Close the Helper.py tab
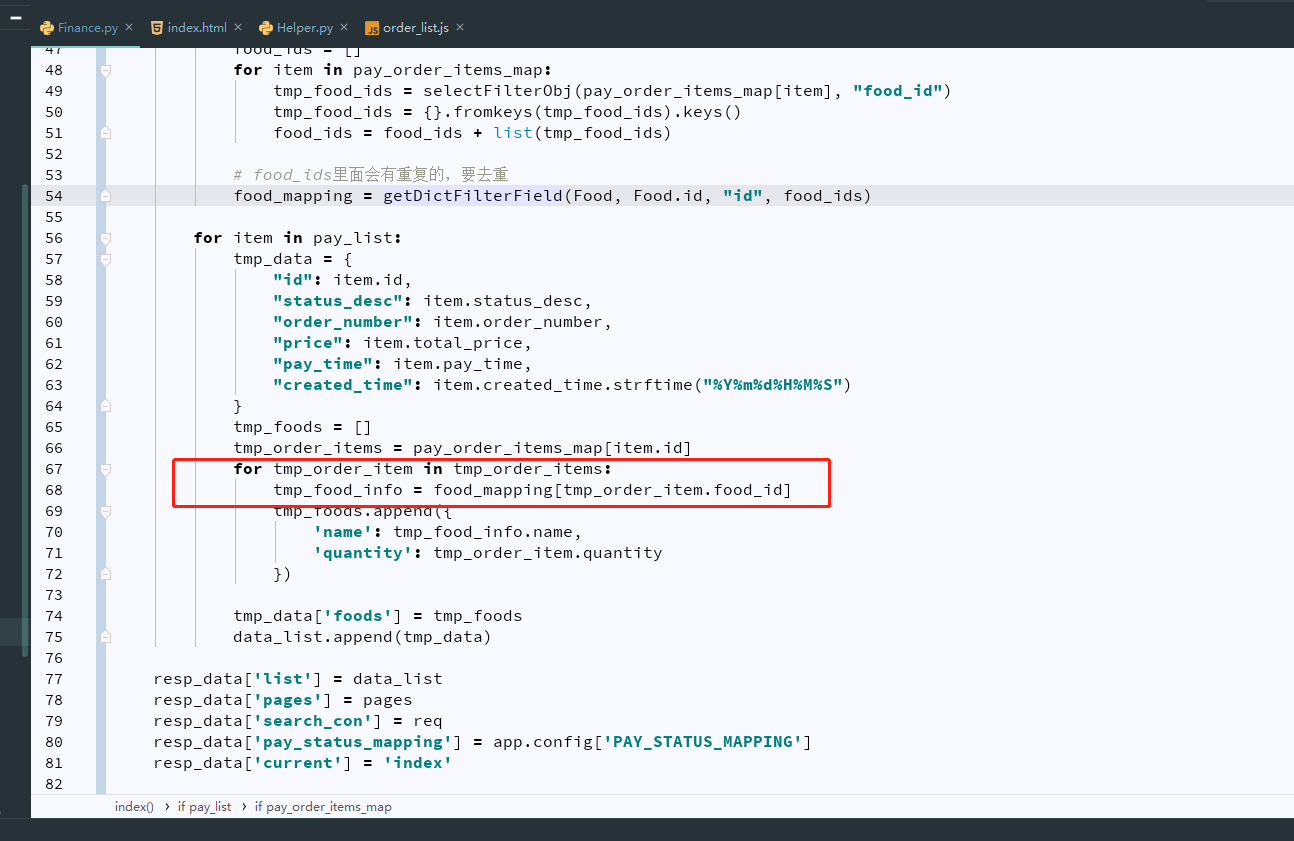This screenshot has width=1294, height=841. [344, 28]
